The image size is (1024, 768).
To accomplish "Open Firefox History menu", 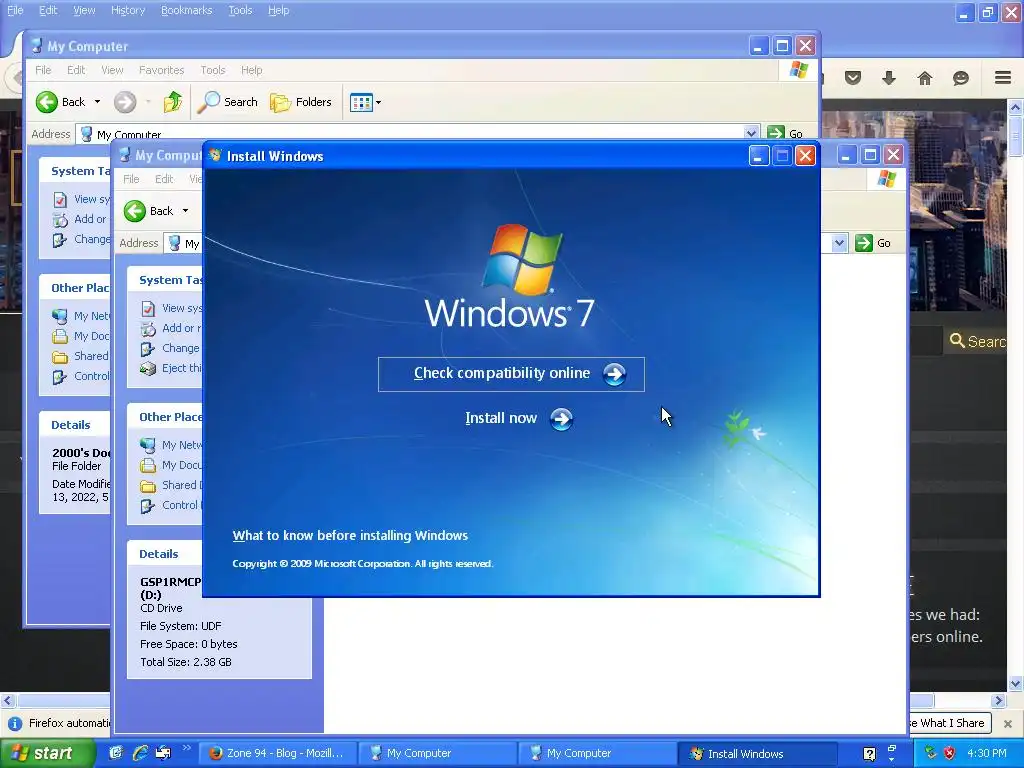I will click(x=127, y=10).
